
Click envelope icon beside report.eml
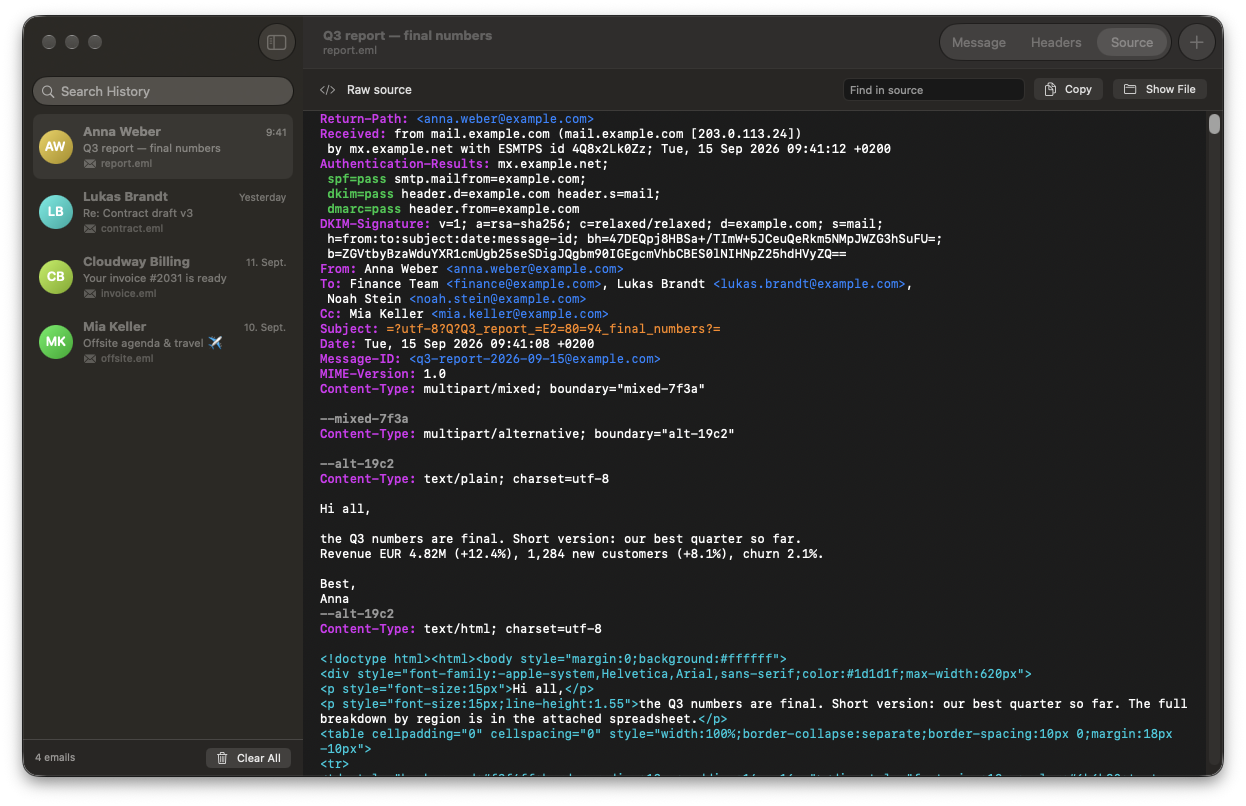point(90,164)
